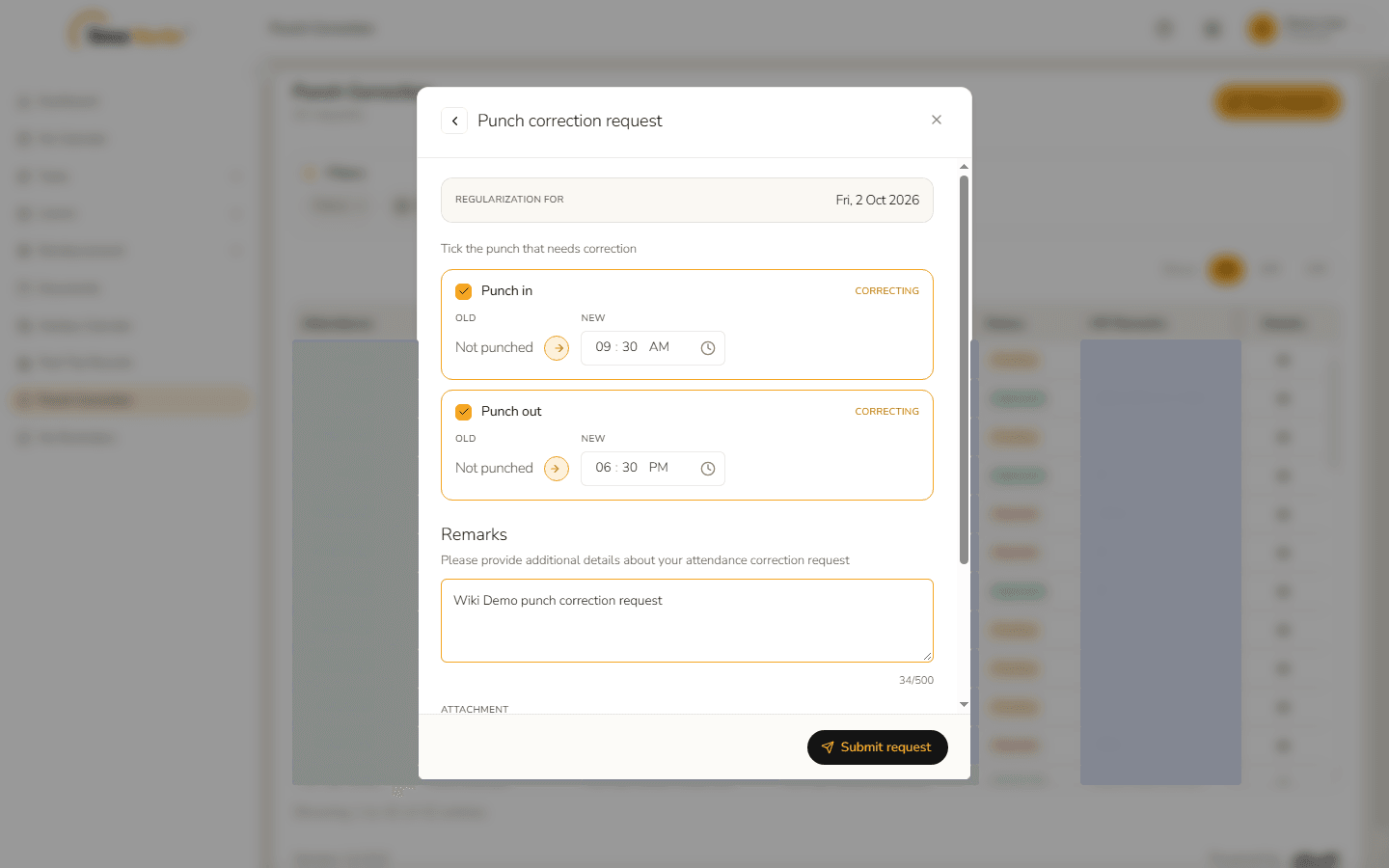Click the arrow icon beside Punch in Not punched
The width and height of the screenshot is (1389, 868).
(x=557, y=348)
